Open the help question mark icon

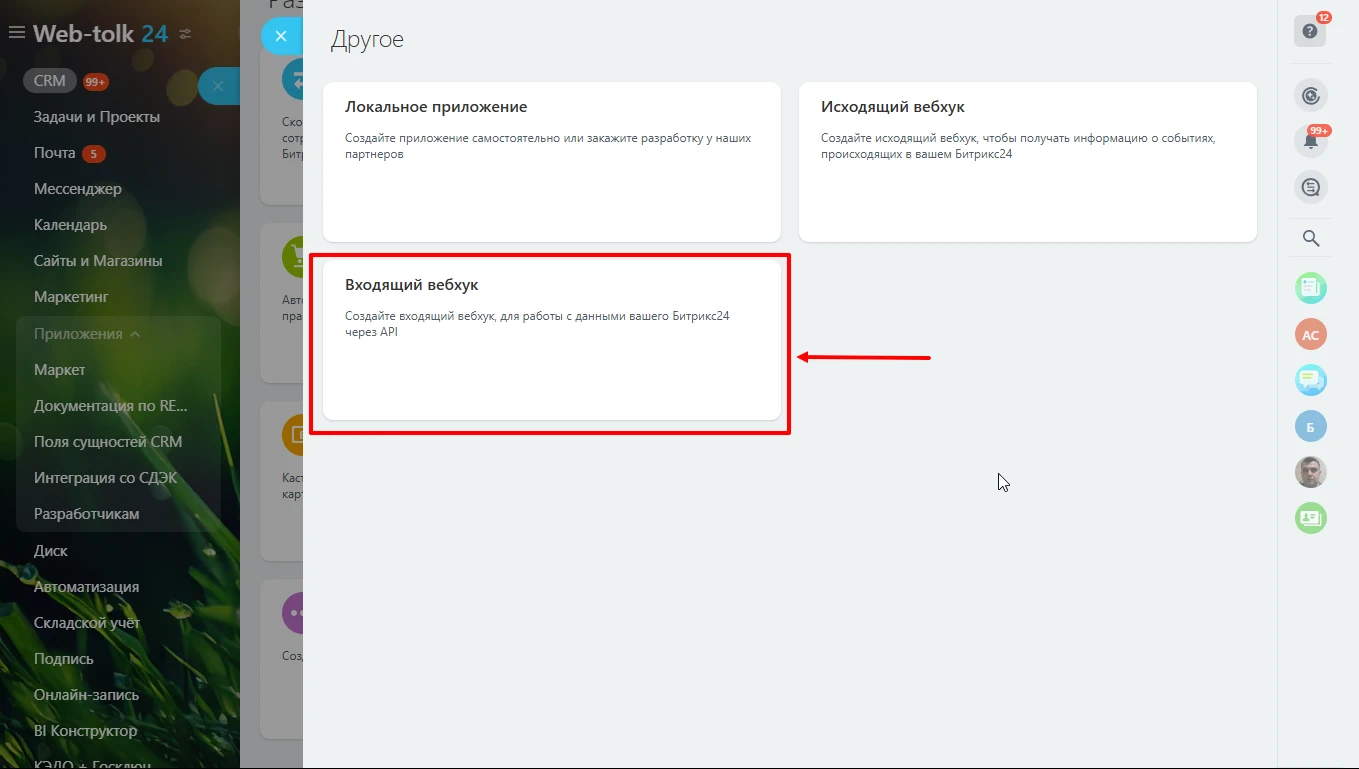[1310, 31]
